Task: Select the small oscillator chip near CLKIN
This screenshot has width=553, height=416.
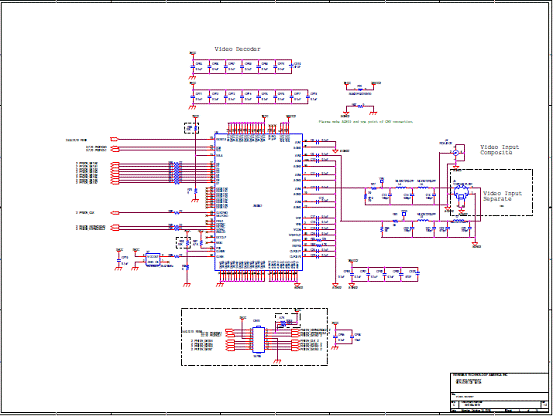Action: (153, 260)
